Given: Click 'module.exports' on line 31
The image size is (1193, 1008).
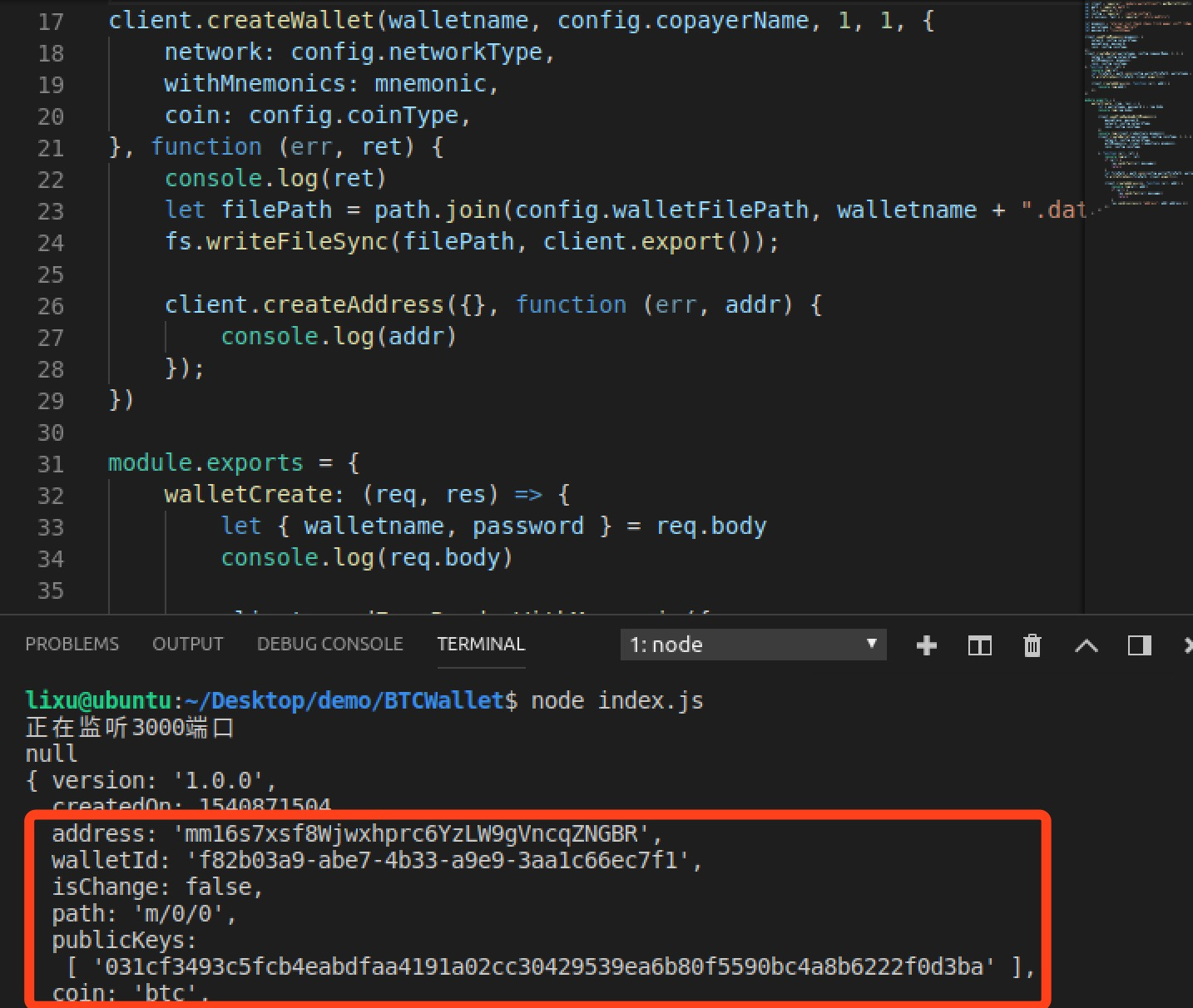Looking at the screenshot, I should coord(205,463).
